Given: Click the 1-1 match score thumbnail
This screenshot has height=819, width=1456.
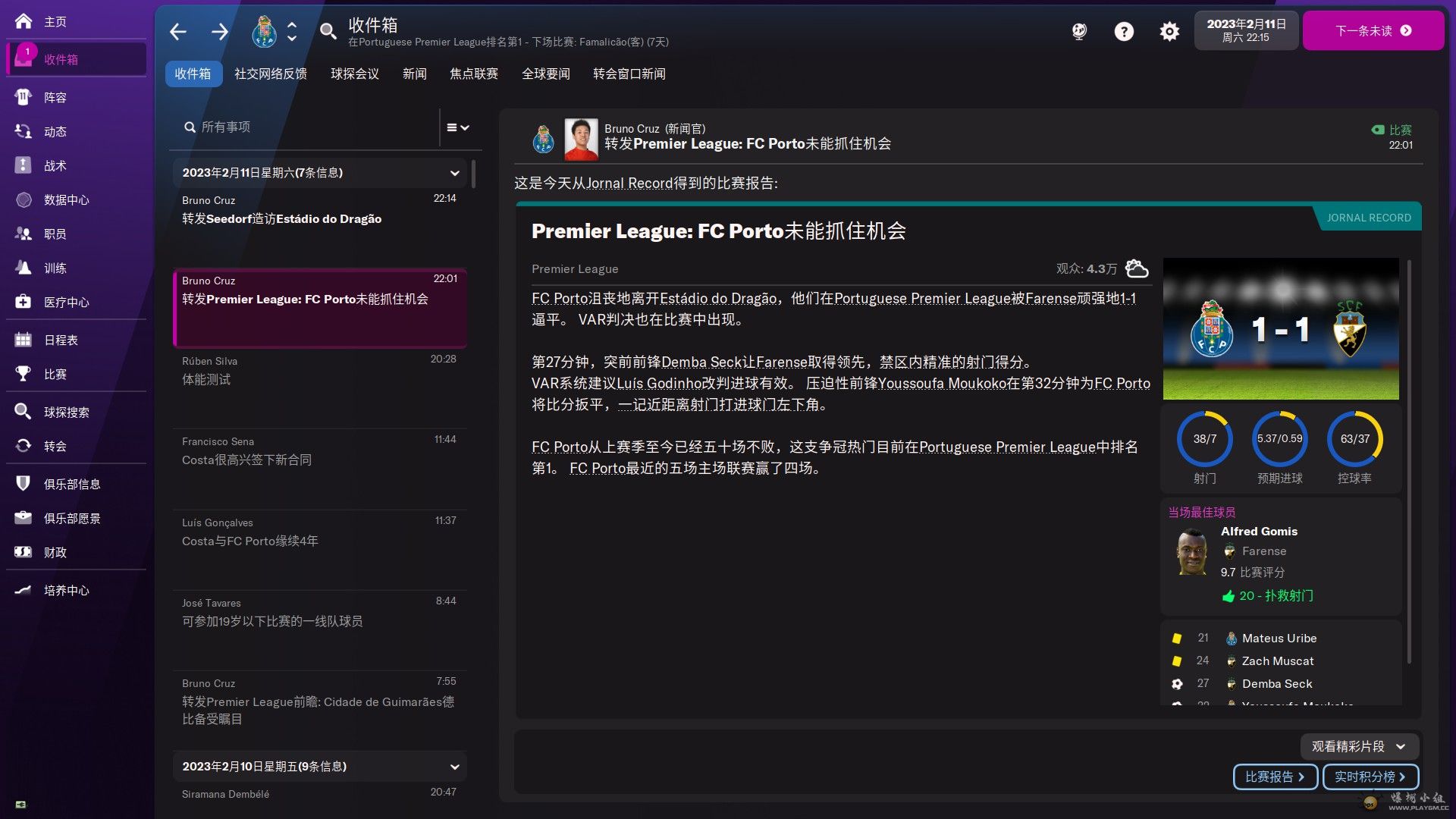Looking at the screenshot, I should tap(1281, 328).
